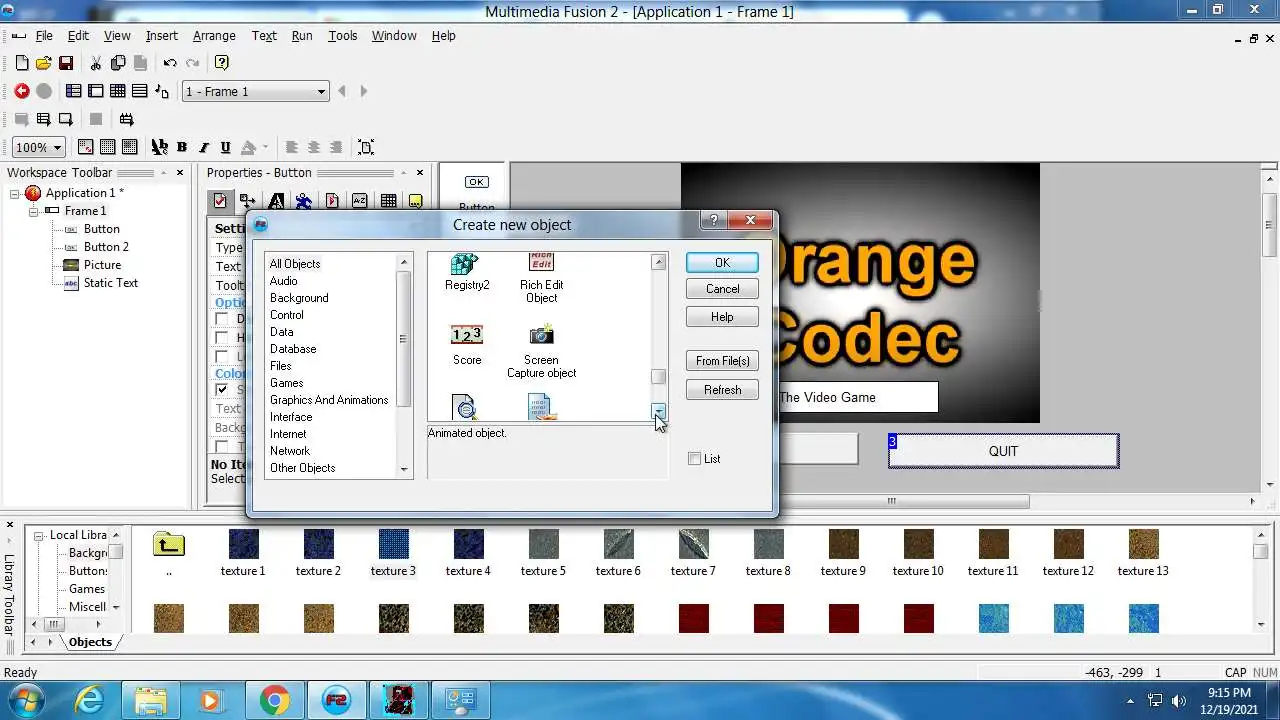The image size is (1280, 720).
Task: Open the Movement running-man tab in Properties
Action: [x=304, y=201]
